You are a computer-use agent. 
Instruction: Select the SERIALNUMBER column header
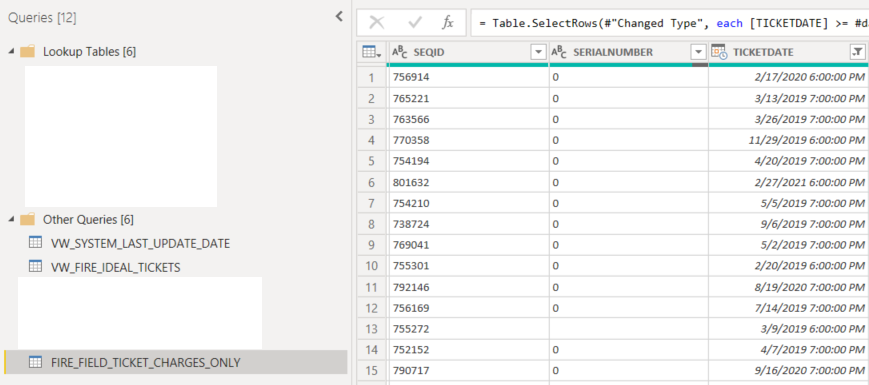(628, 52)
